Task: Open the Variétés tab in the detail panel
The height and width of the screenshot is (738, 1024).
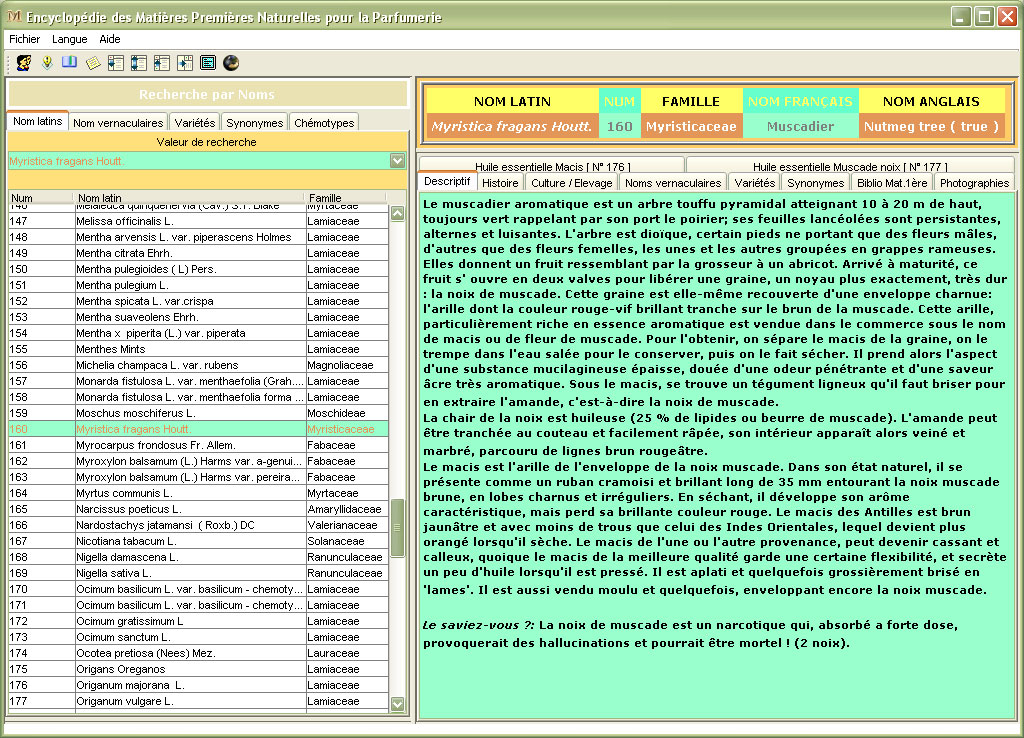Action: tap(754, 183)
